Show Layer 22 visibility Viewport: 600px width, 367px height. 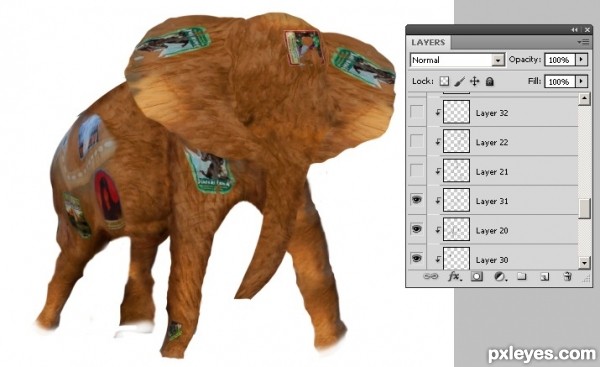click(417, 141)
